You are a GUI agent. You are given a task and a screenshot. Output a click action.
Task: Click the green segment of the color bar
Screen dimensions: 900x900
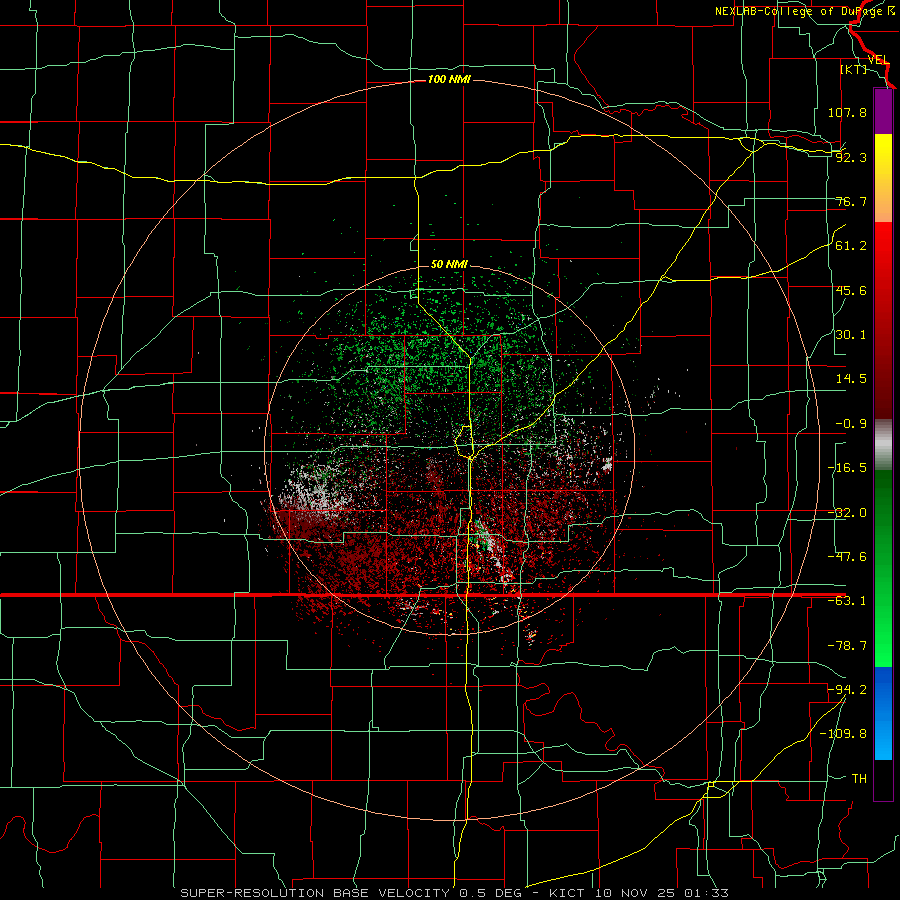pyautogui.click(x=883, y=568)
